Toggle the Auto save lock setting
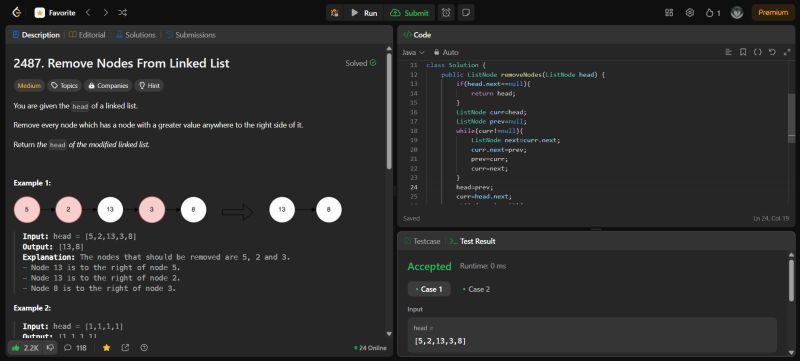The height and width of the screenshot is (361, 800). coord(446,53)
